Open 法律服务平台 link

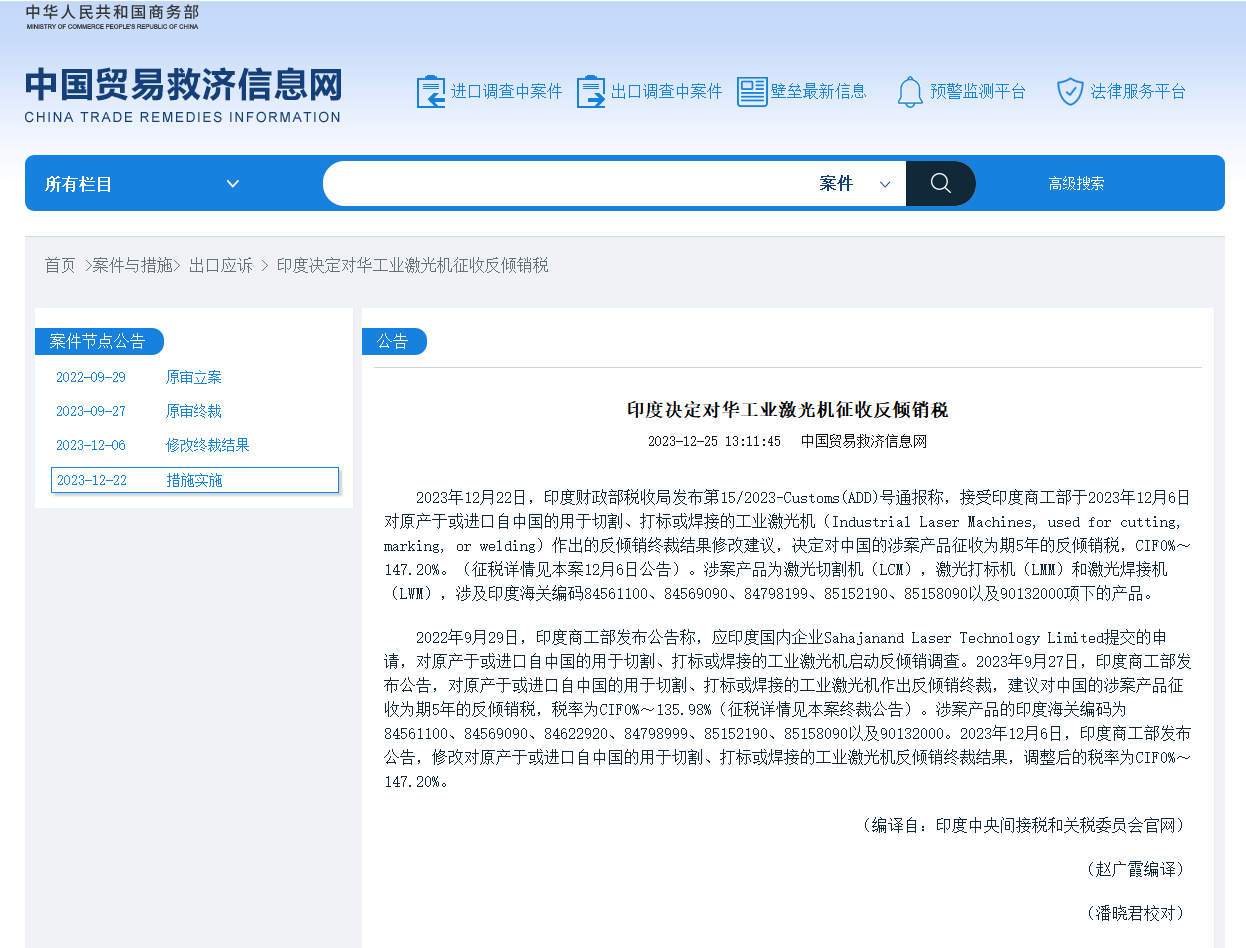1138,91
